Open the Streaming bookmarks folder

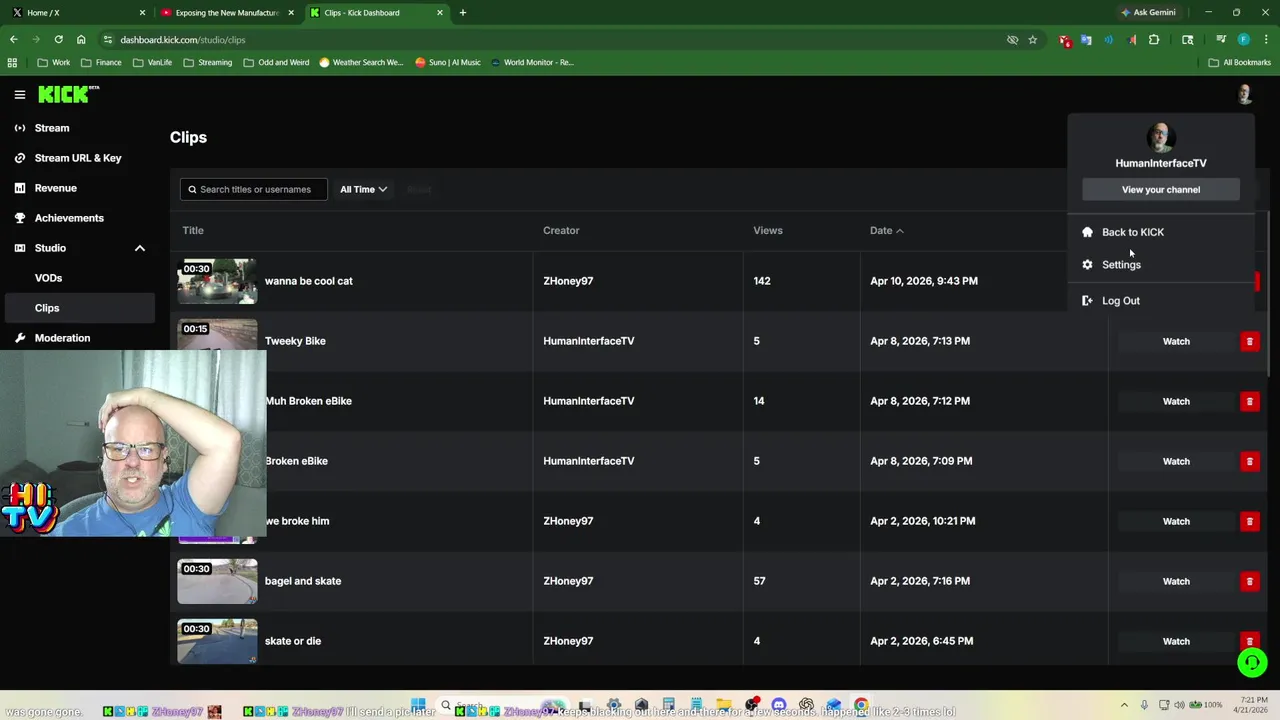point(207,62)
